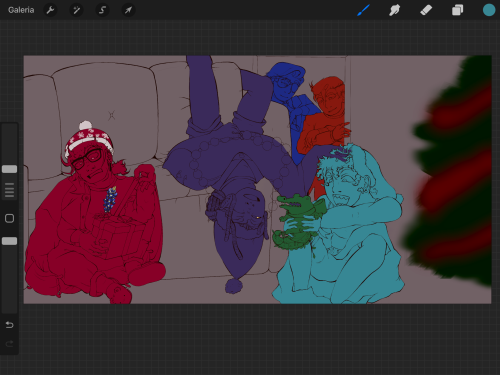Undo the last stroke
Image resolution: width=500 pixels, height=375 pixels.
click(x=9, y=325)
